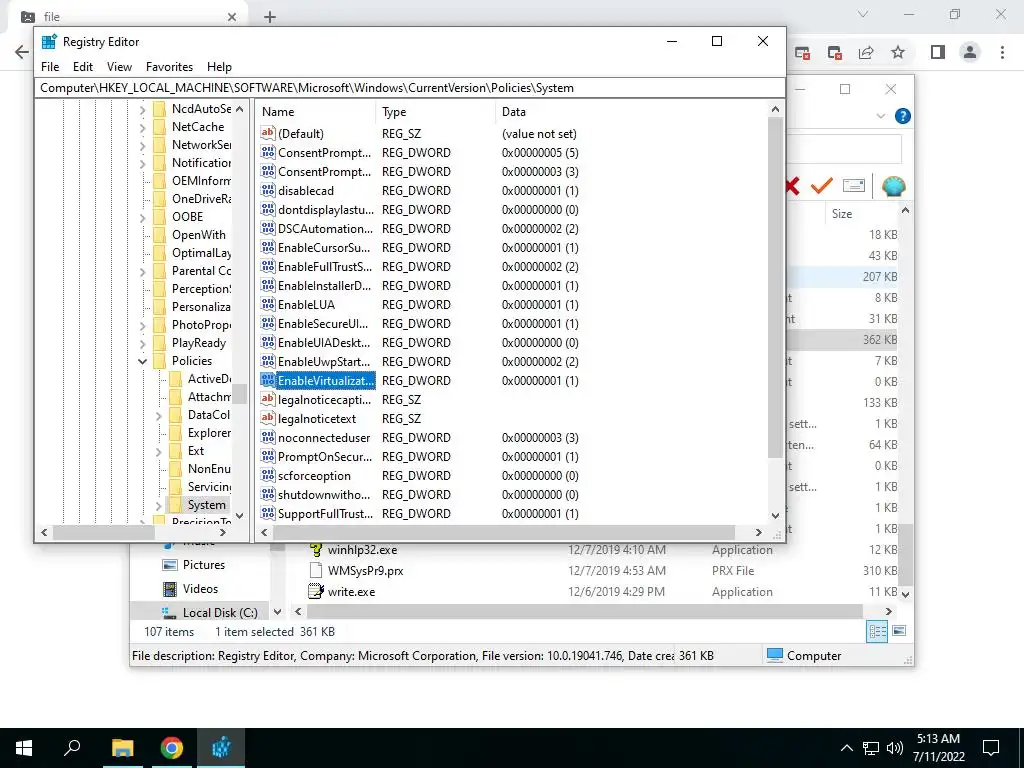Viewport: 1024px width, 768px height.
Task: Select the Explorer key folder icon
Action: (175, 433)
